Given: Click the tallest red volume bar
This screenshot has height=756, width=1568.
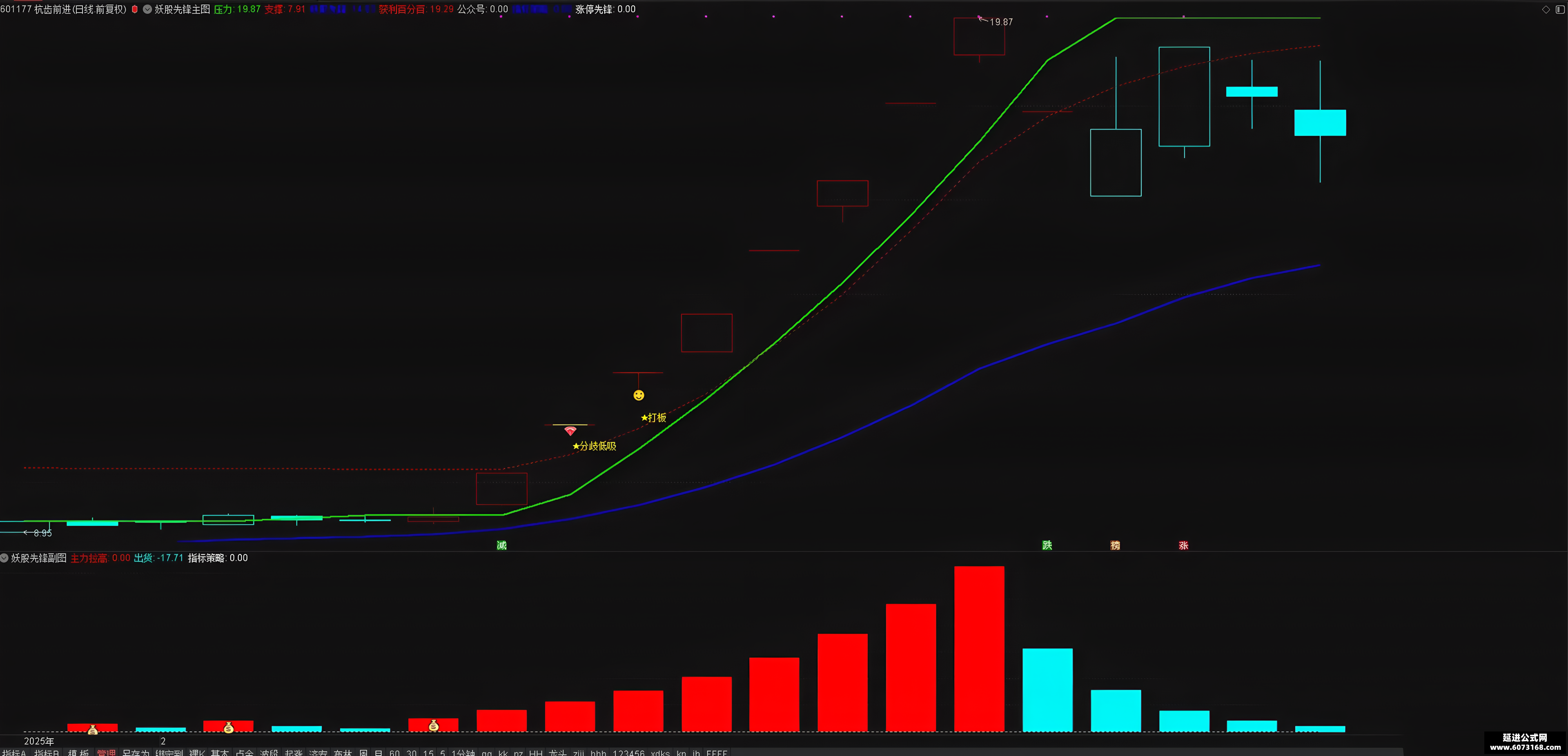Looking at the screenshot, I should (x=979, y=649).
